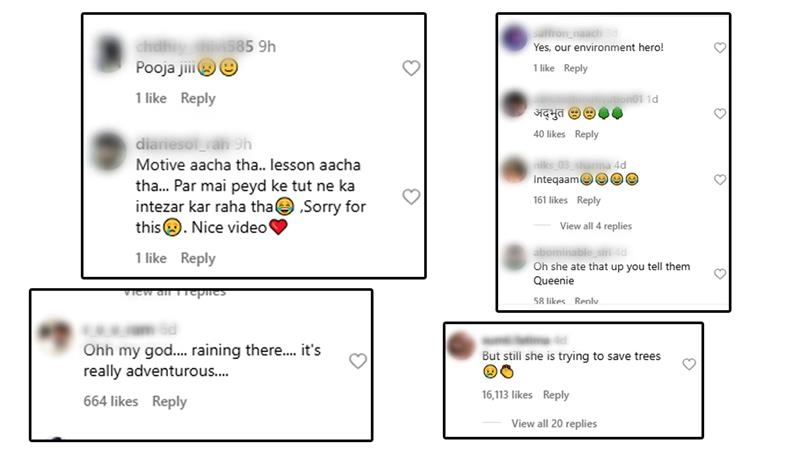Like the "Motive aacha tha" comment

coord(410,197)
